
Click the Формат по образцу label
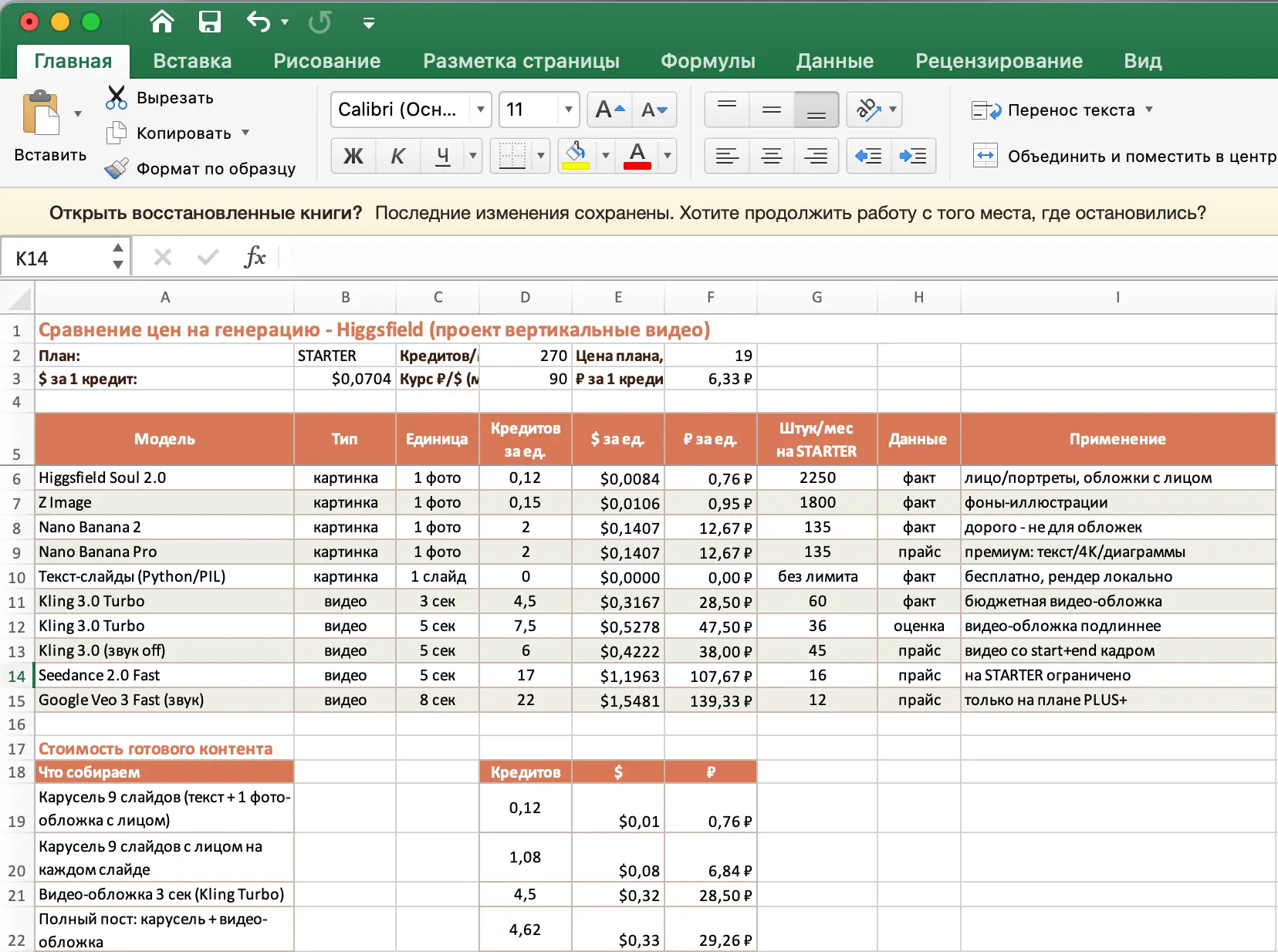click(x=216, y=169)
